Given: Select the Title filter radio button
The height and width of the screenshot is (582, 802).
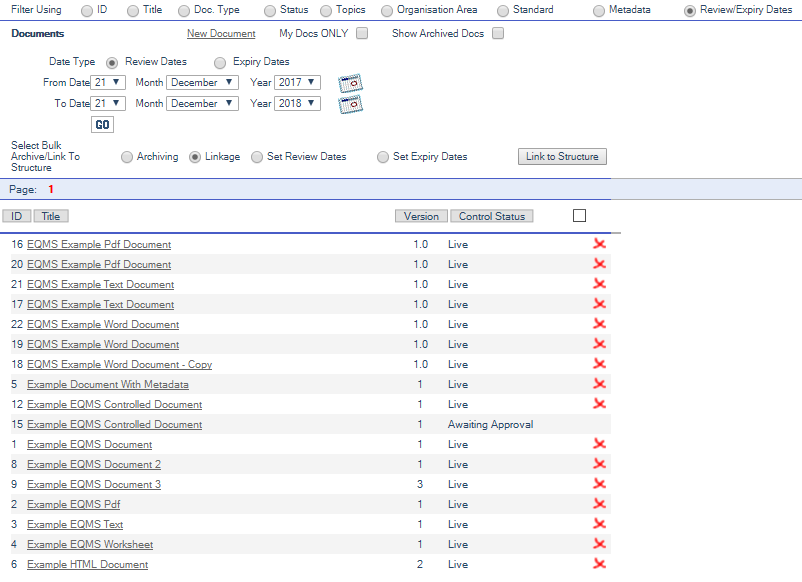Looking at the screenshot, I should point(132,11).
